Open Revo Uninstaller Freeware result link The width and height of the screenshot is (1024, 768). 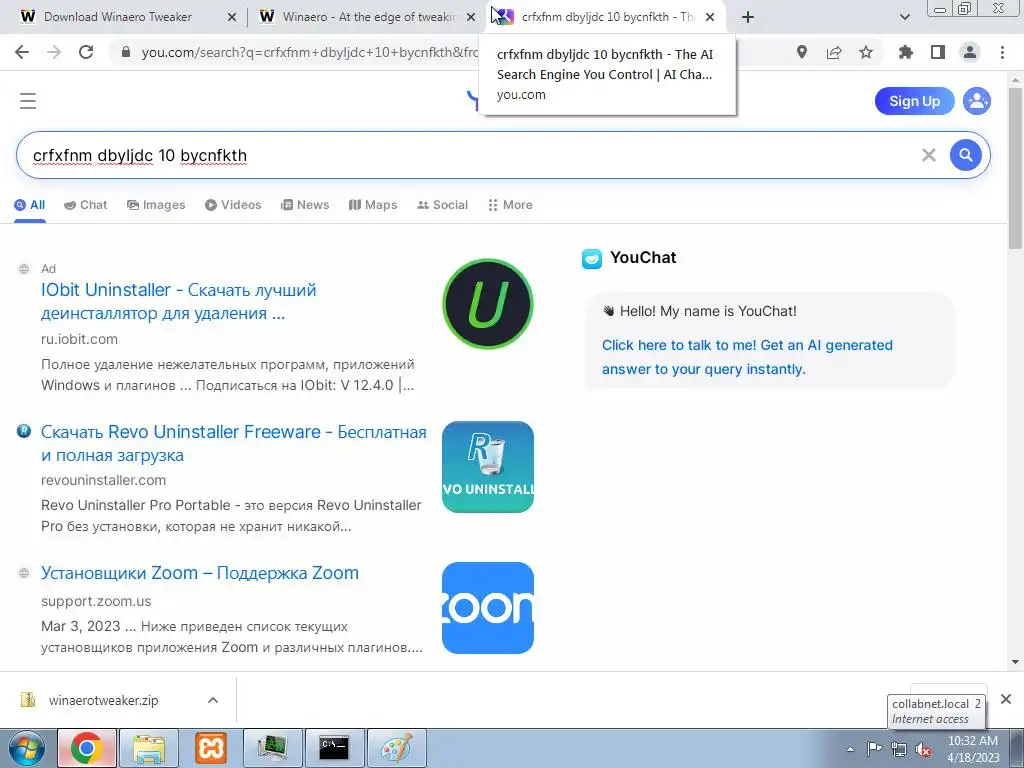pos(234,443)
